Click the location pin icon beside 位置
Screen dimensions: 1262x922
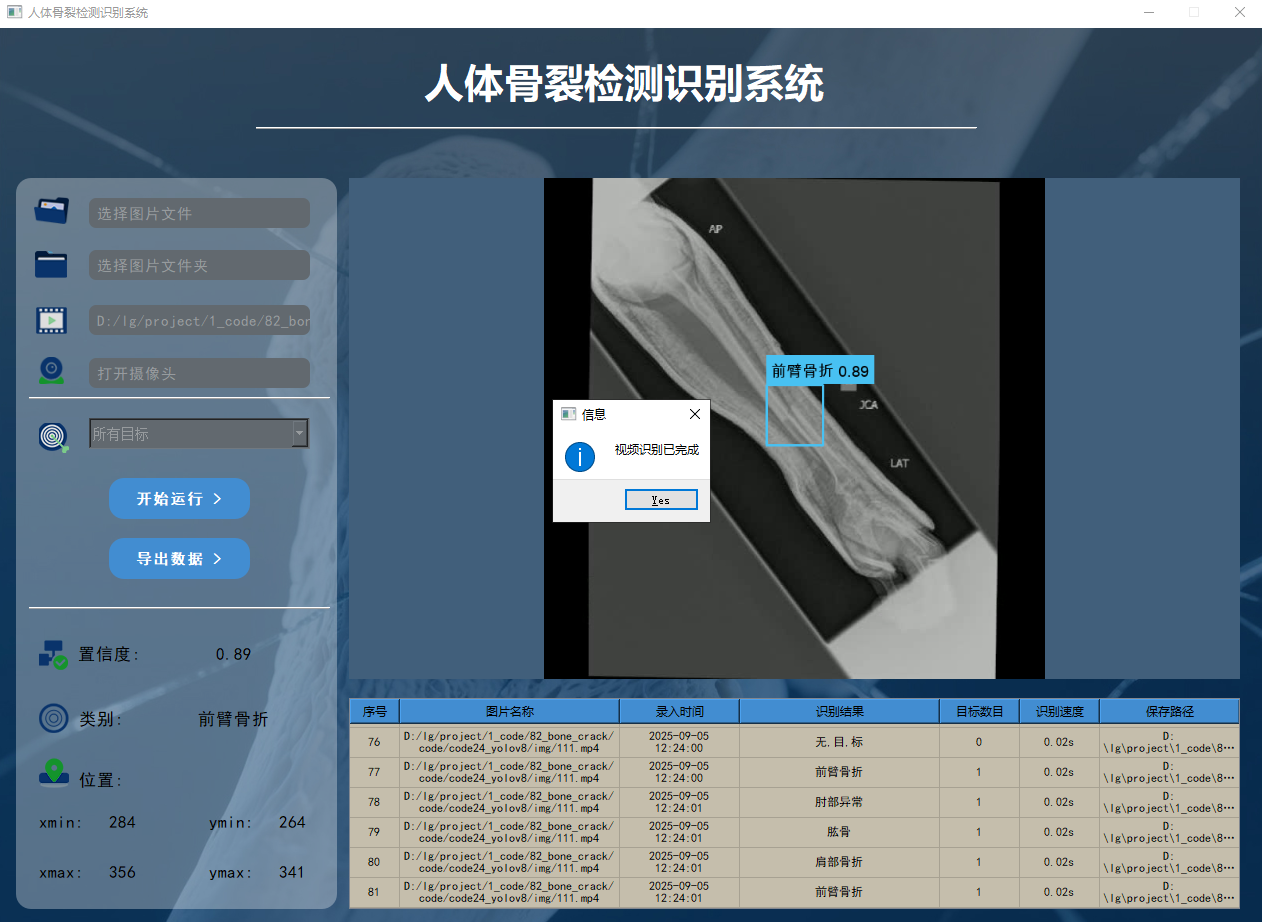(x=53, y=775)
